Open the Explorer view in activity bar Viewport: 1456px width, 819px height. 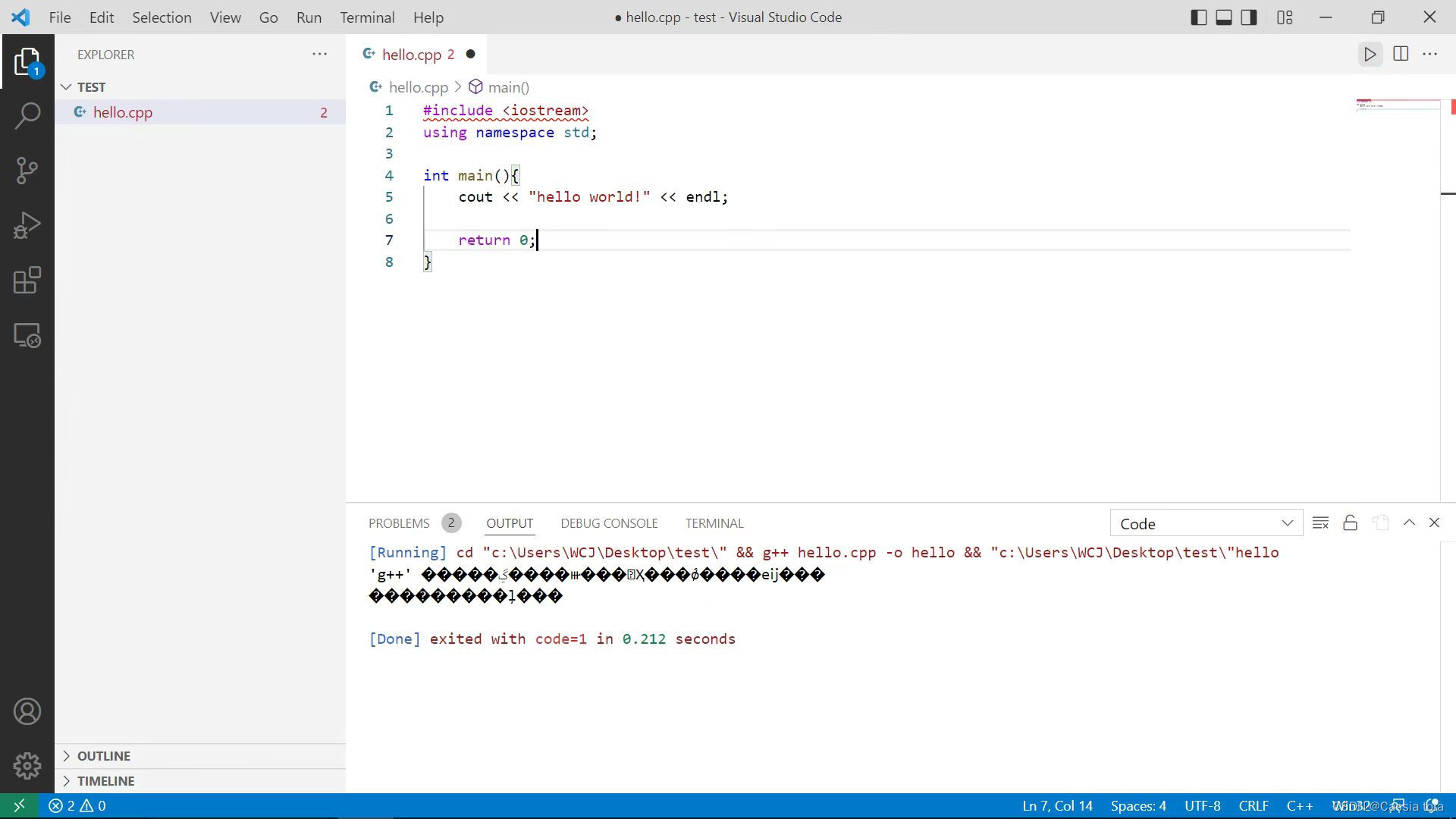coord(27,61)
